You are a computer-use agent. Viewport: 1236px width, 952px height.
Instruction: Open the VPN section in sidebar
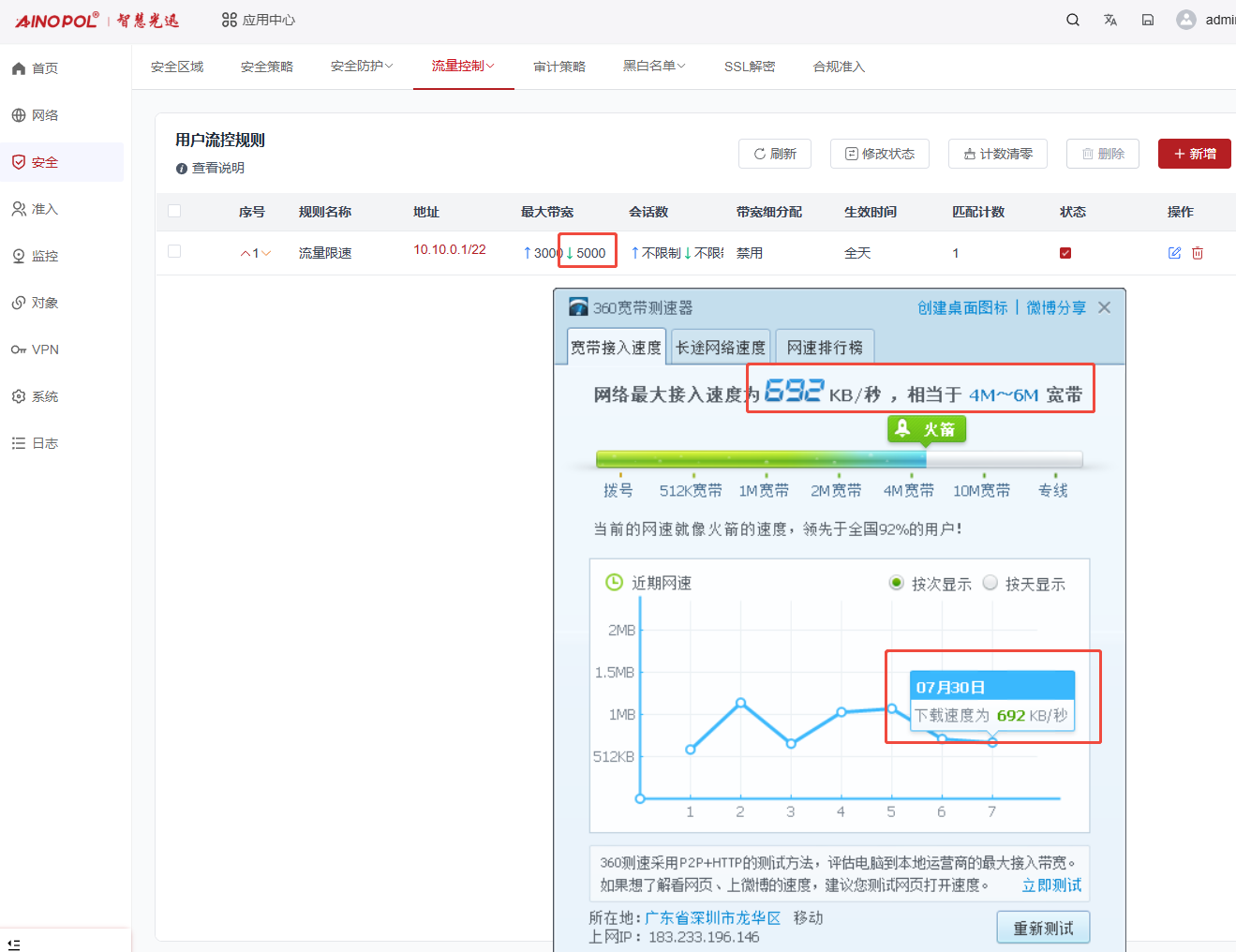[36, 350]
